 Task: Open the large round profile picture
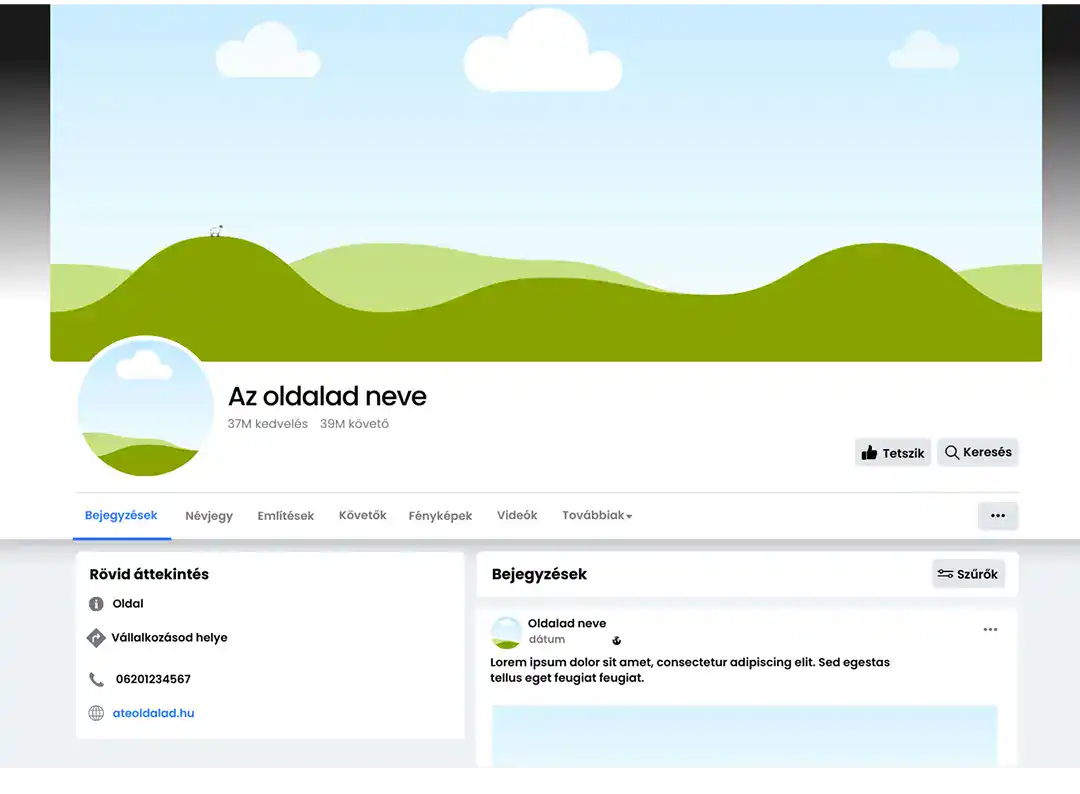146,408
